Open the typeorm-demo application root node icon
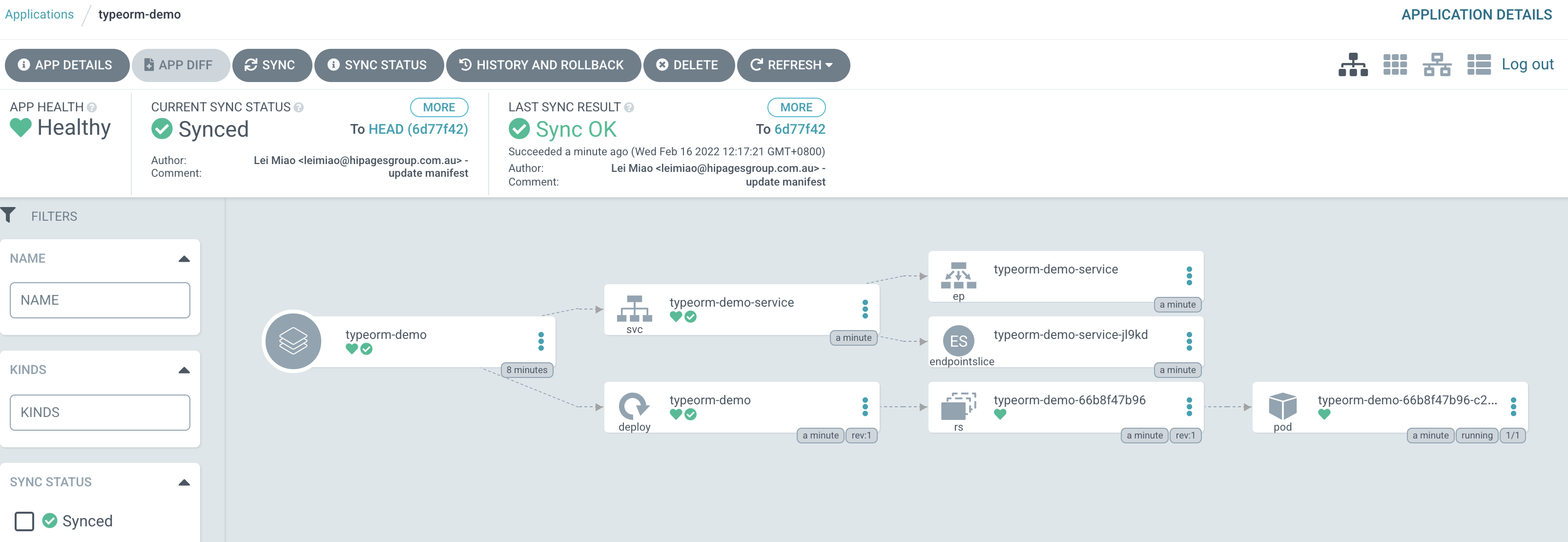This screenshot has width=1568, height=542. coord(294,341)
